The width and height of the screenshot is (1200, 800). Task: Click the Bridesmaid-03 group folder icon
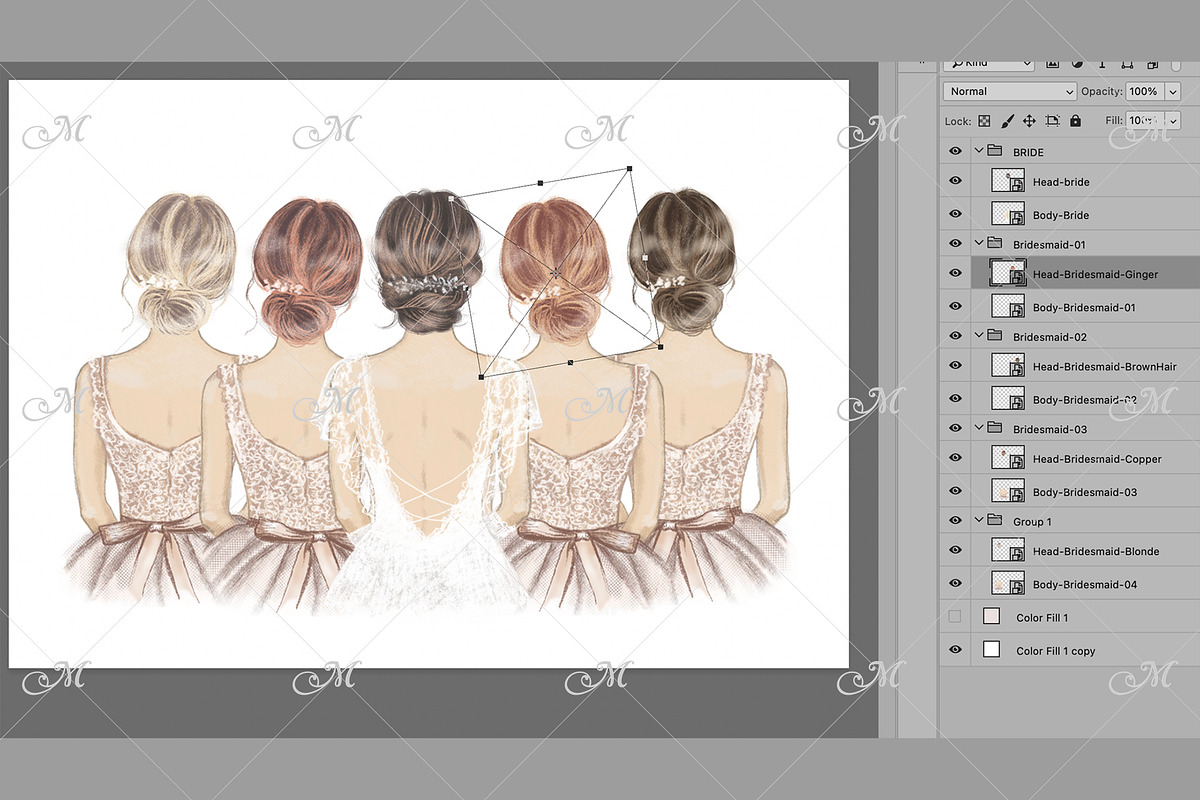994,428
